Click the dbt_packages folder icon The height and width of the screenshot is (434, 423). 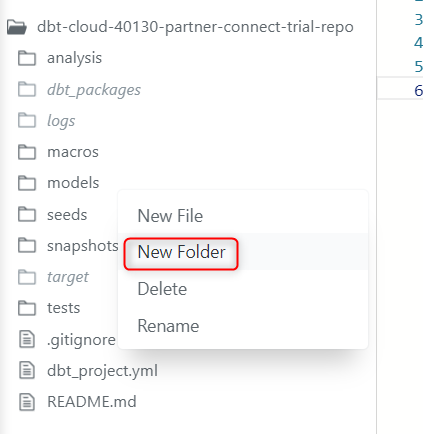[x=27, y=89]
